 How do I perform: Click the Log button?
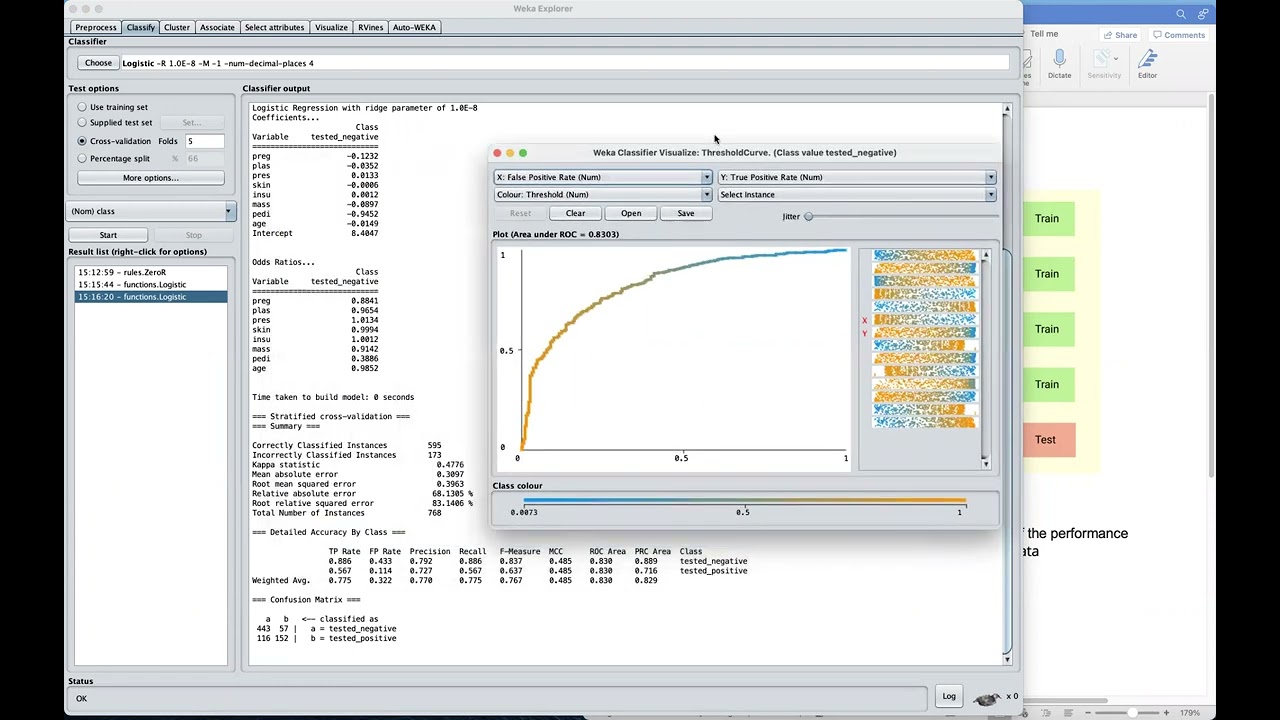coord(949,696)
